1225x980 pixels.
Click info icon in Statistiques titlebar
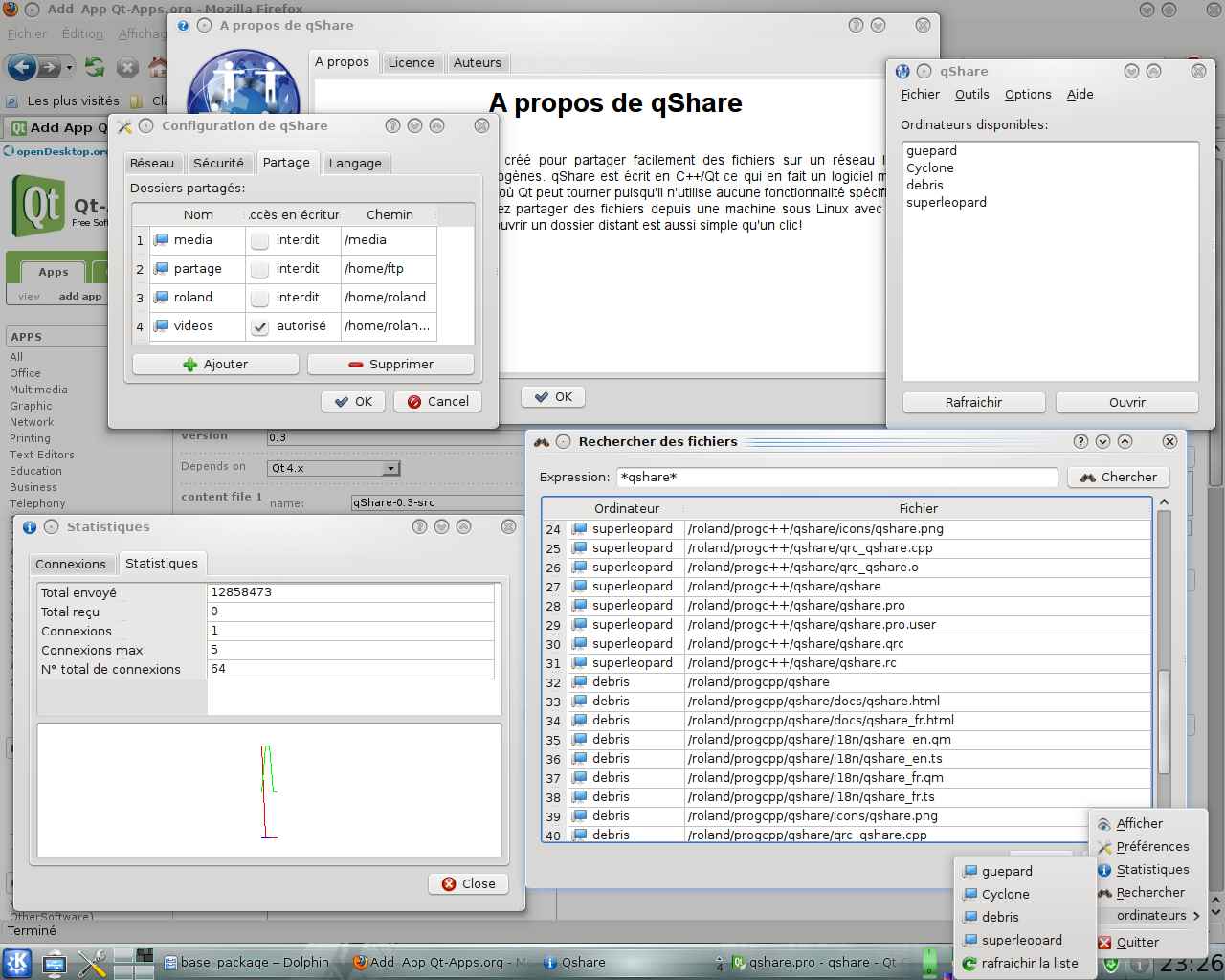point(30,526)
